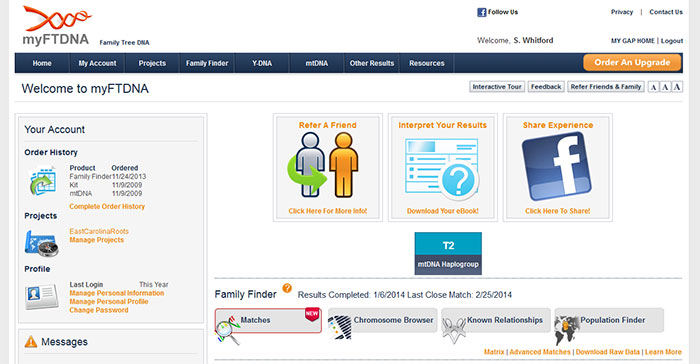Start the Interactive Tour
Screen dimensions: 700x364
(x=497, y=87)
